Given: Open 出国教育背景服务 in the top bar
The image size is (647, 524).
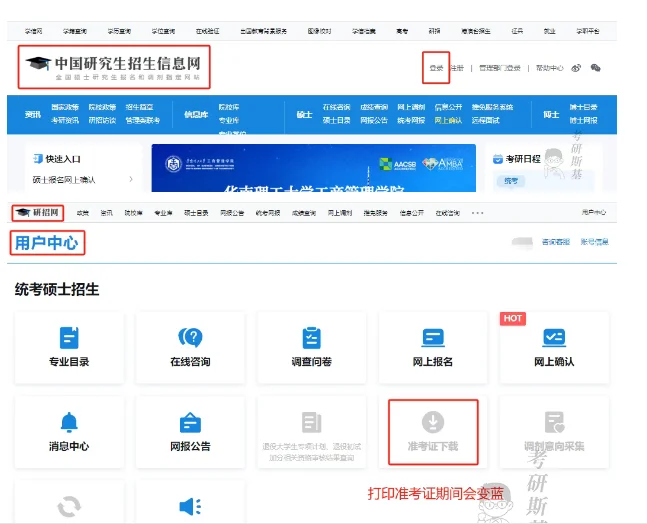Looking at the screenshot, I should click(264, 31).
